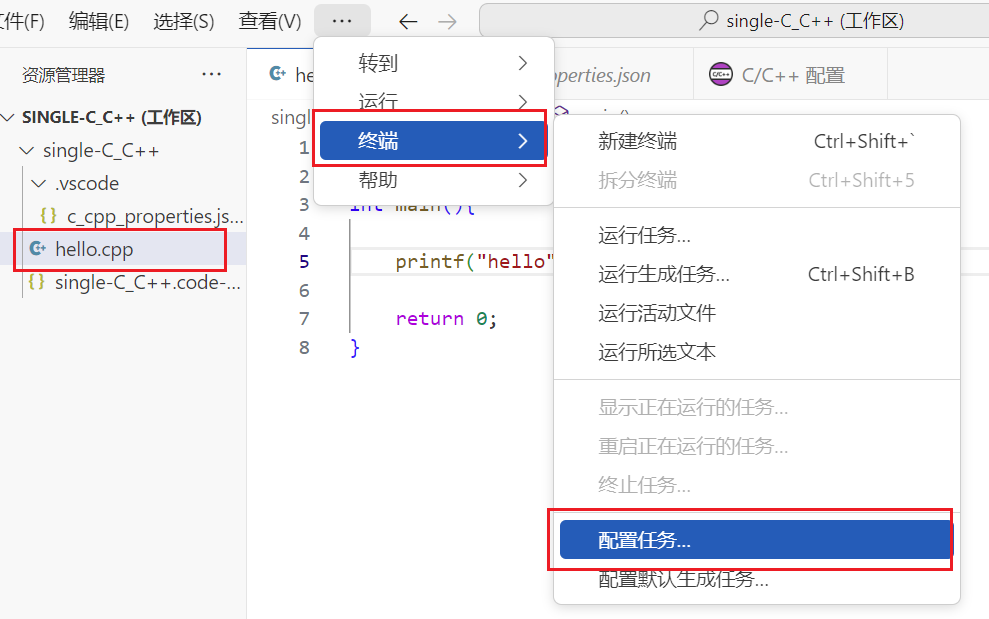989x619 pixels.
Task: Collapse the single-C_C++ folder
Action: tap(25, 151)
